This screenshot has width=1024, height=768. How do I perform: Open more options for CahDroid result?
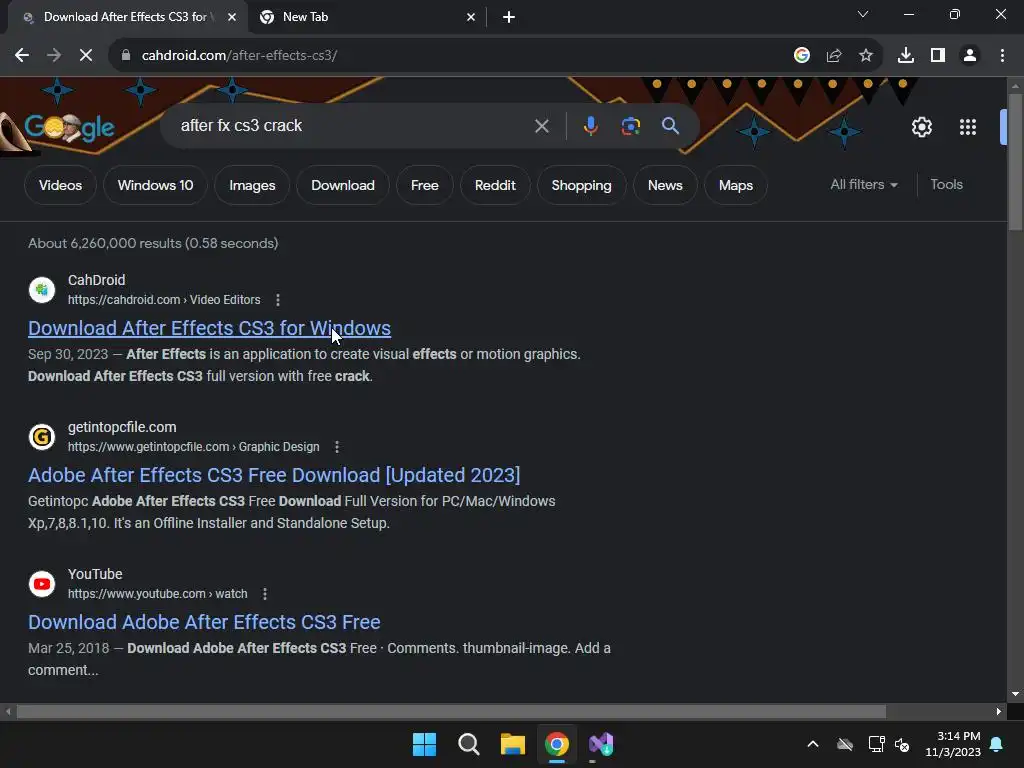(x=278, y=300)
